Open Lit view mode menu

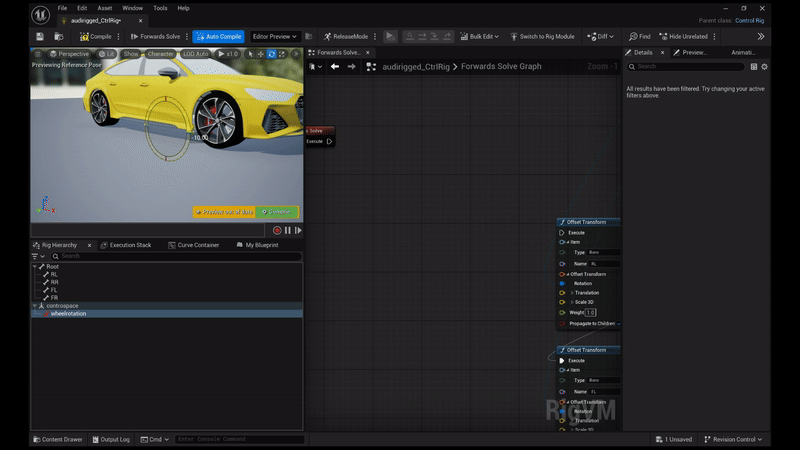point(107,54)
